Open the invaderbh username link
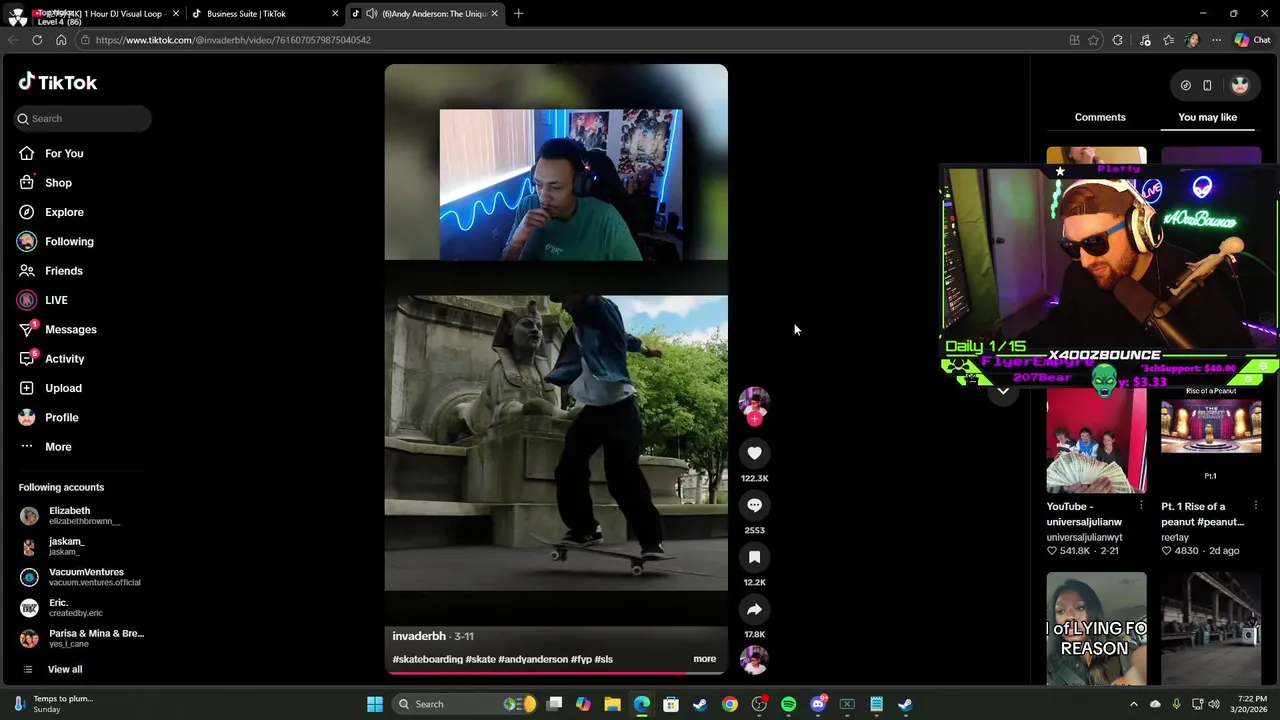 tap(419, 636)
